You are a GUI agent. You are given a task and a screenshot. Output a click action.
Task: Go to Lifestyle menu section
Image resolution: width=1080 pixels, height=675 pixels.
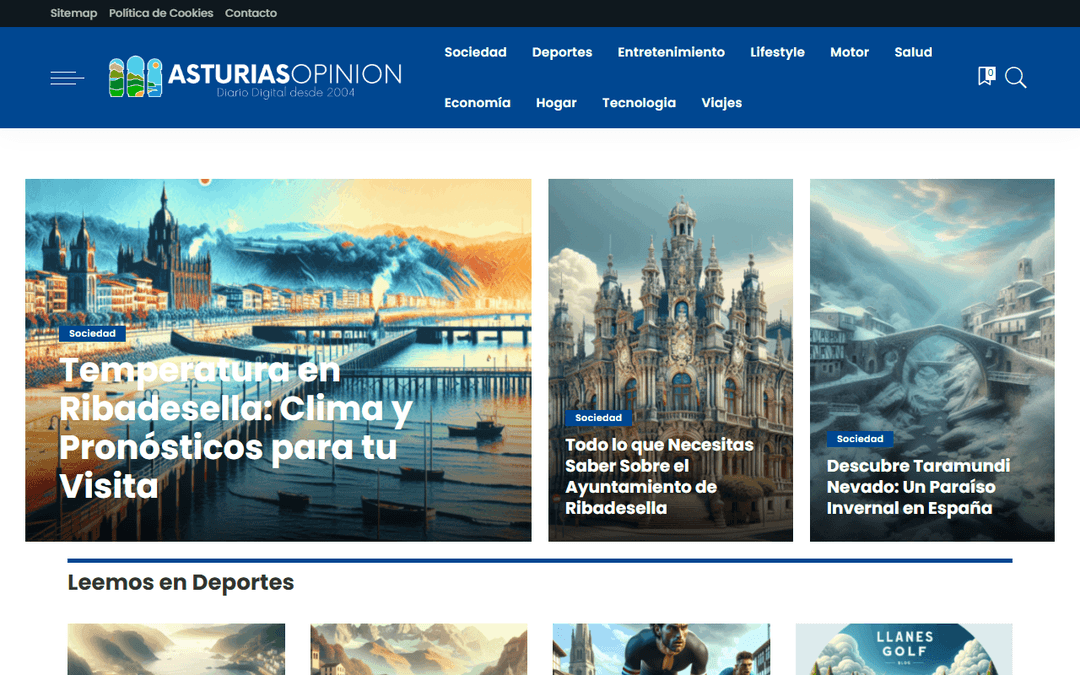tap(777, 52)
